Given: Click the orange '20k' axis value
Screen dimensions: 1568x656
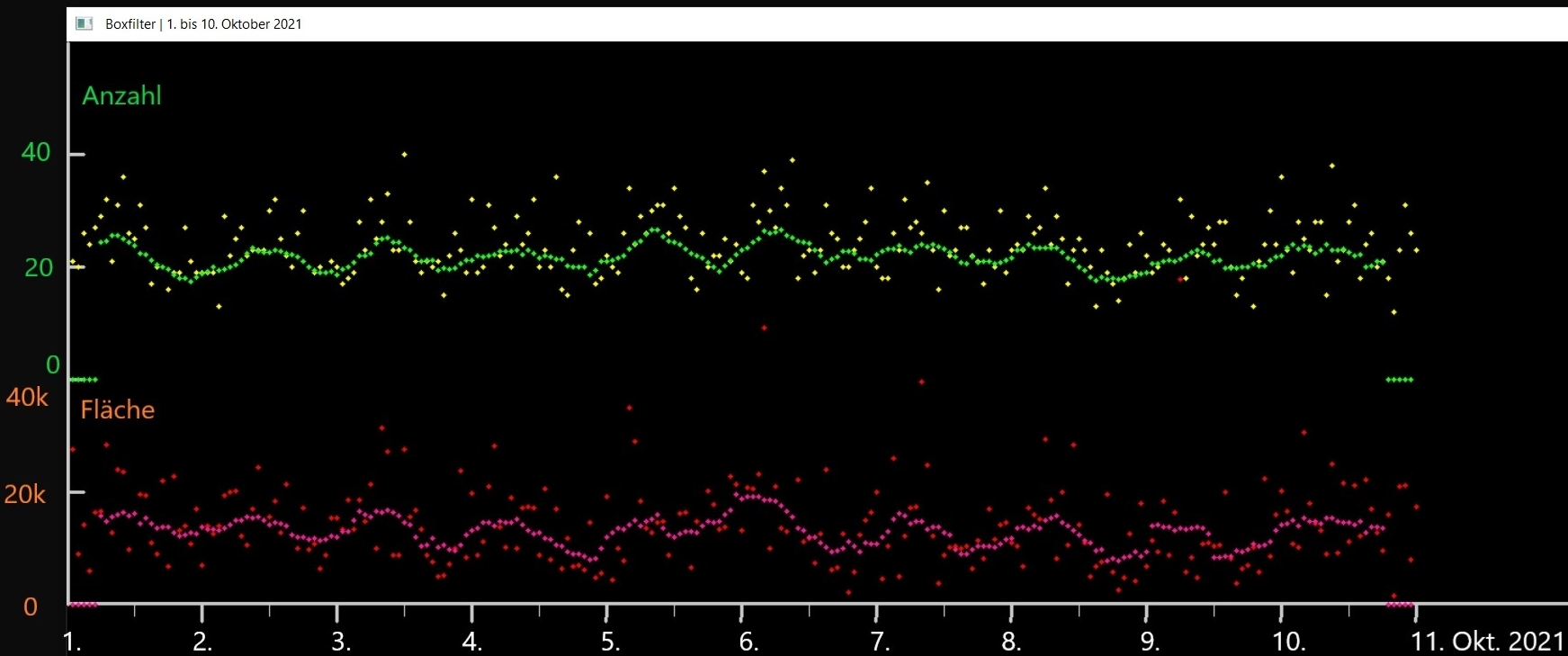Looking at the screenshot, I should pyautogui.click(x=24, y=494).
